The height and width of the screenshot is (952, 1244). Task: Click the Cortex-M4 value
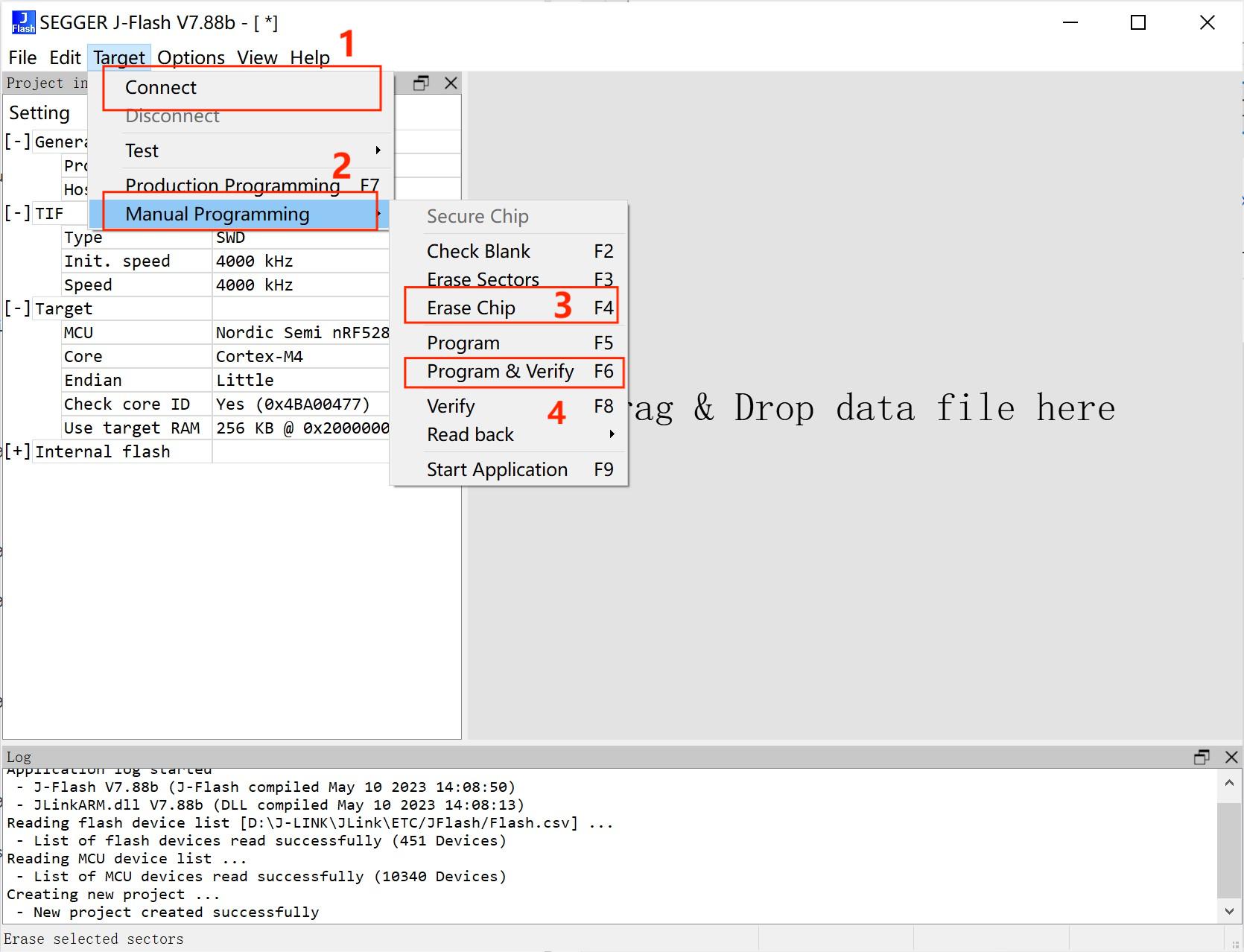pos(259,357)
